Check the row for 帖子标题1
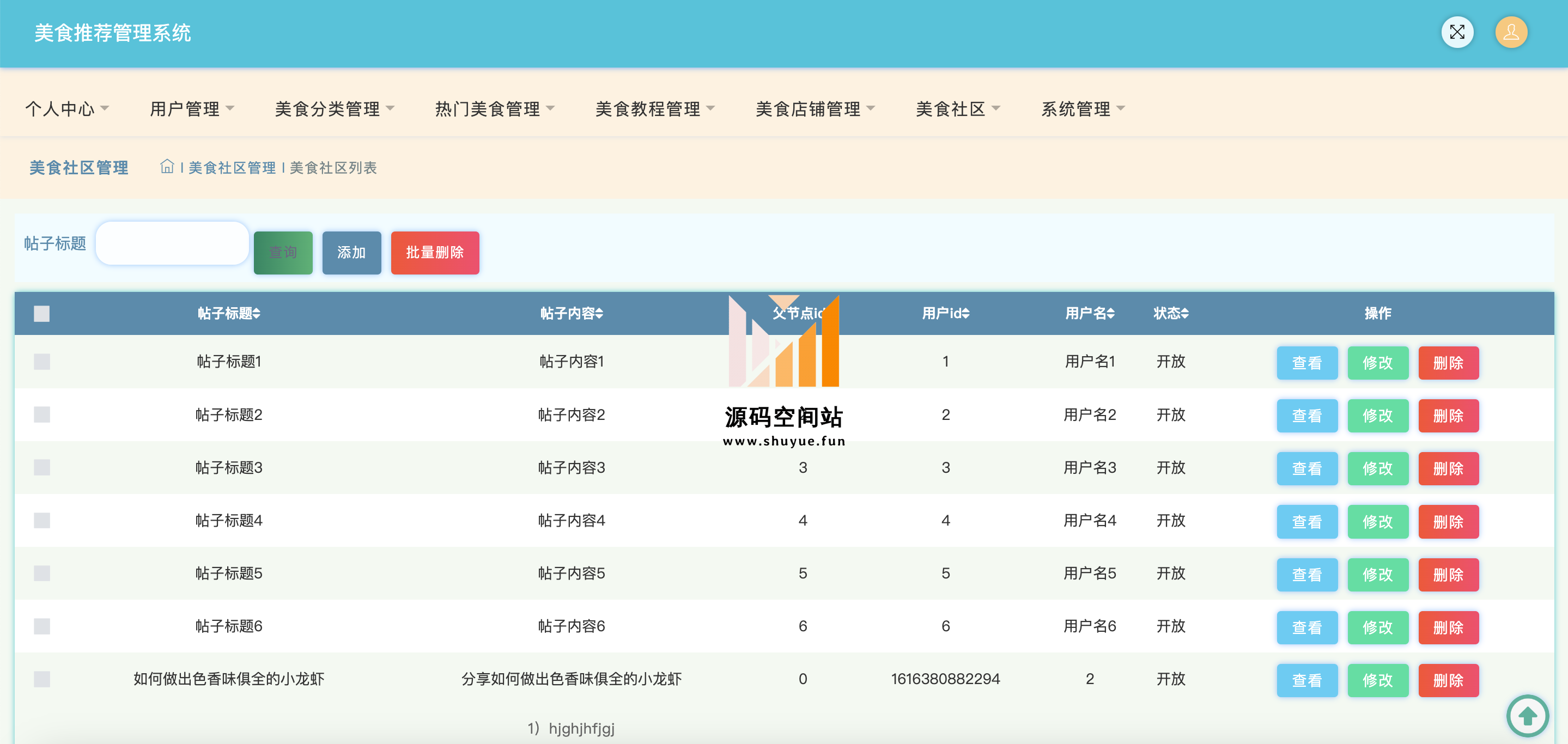The image size is (1568, 744). [41, 361]
